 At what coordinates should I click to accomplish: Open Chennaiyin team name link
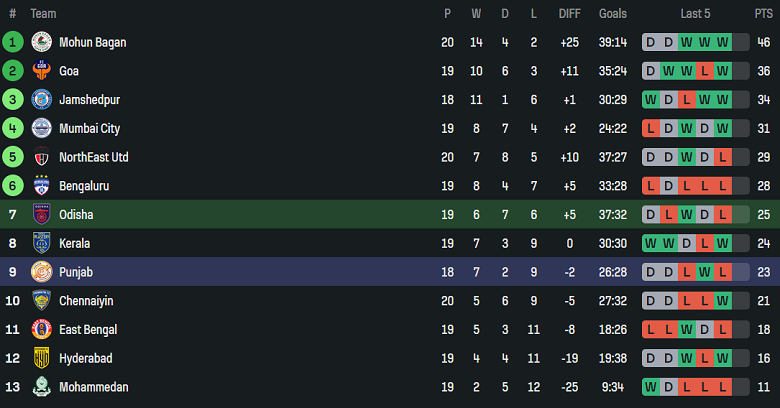pyautogui.click(x=88, y=301)
